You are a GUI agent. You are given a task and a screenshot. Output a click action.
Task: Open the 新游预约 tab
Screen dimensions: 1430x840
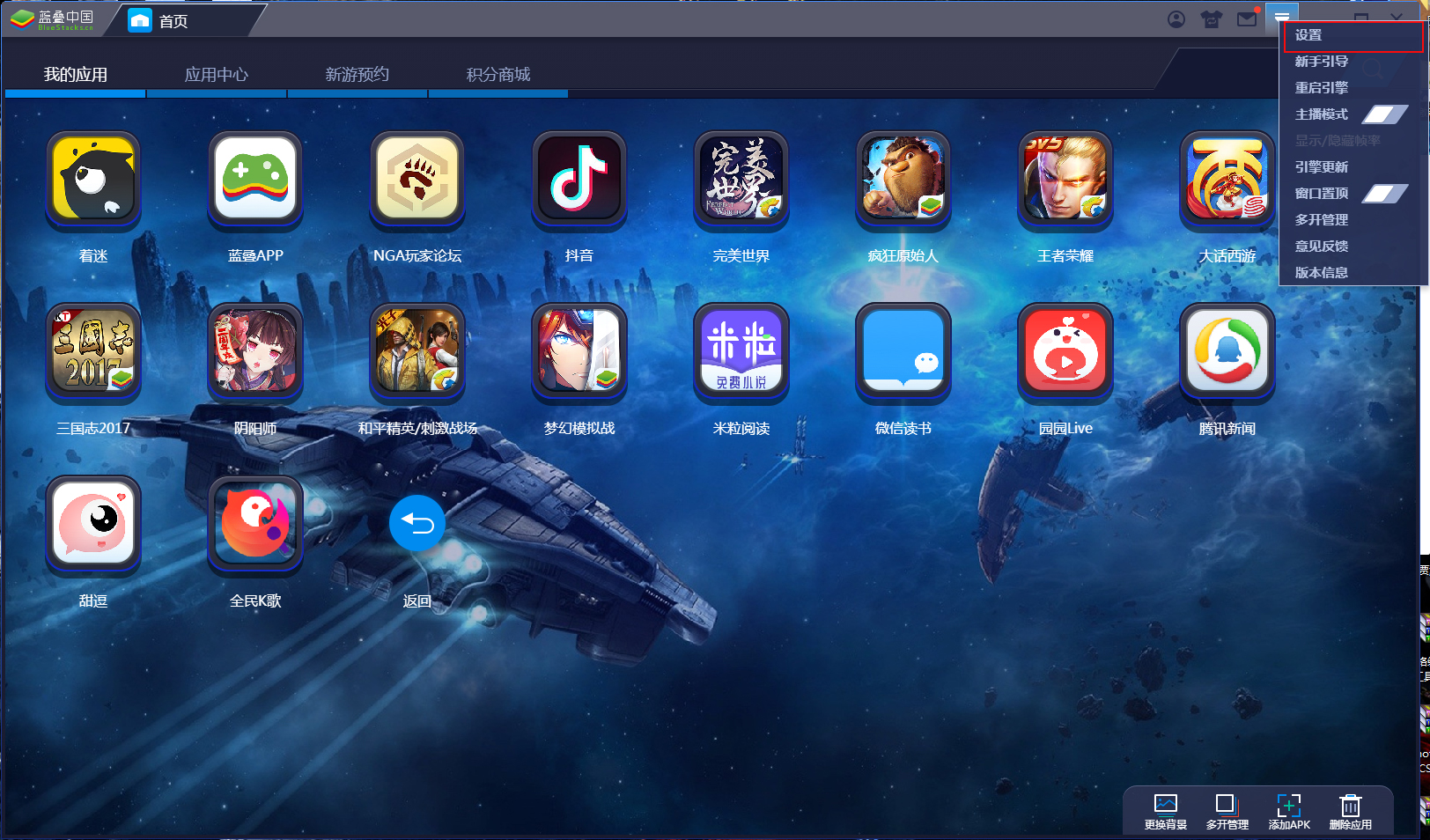(357, 74)
